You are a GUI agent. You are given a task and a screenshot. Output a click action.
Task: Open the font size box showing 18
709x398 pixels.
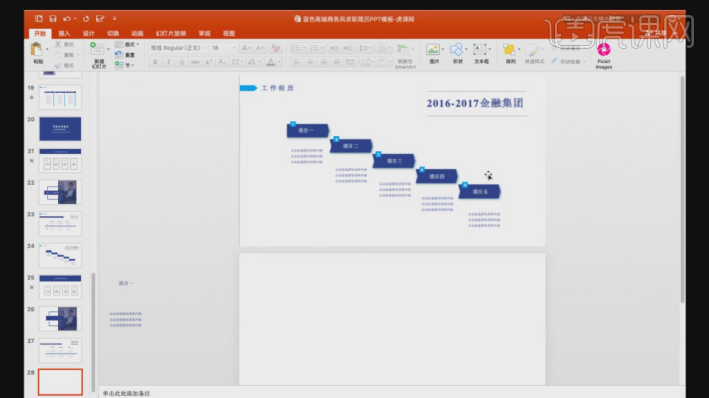[x=223, y=48]
